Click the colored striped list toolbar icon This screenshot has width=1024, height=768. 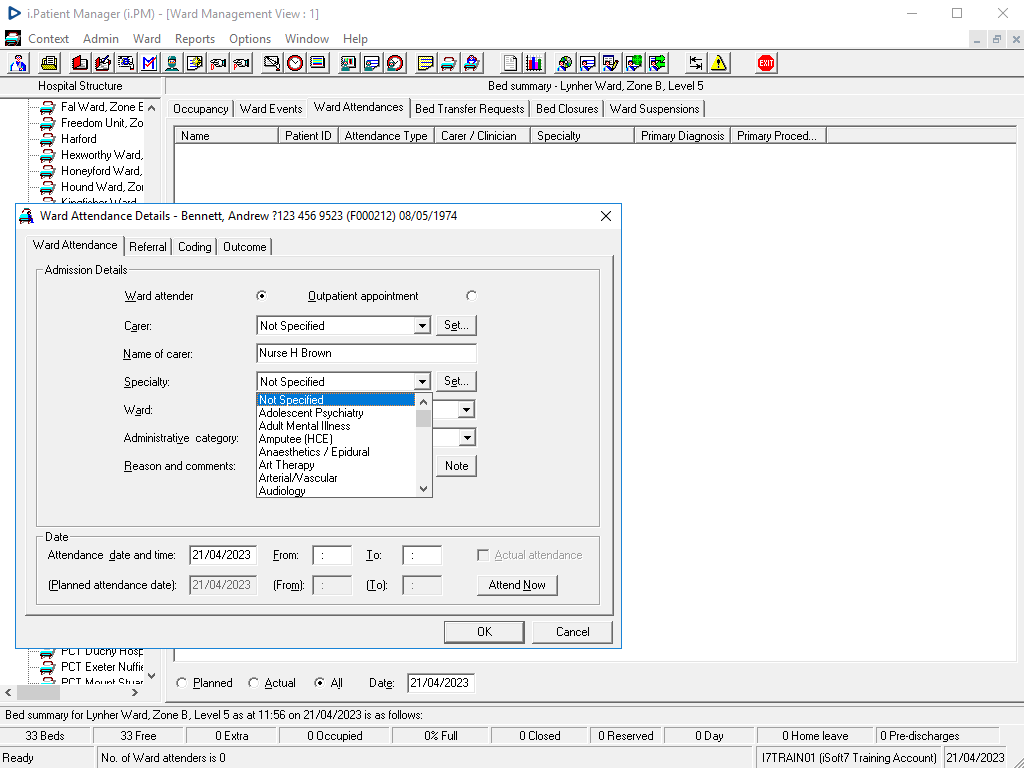(318, 63)
